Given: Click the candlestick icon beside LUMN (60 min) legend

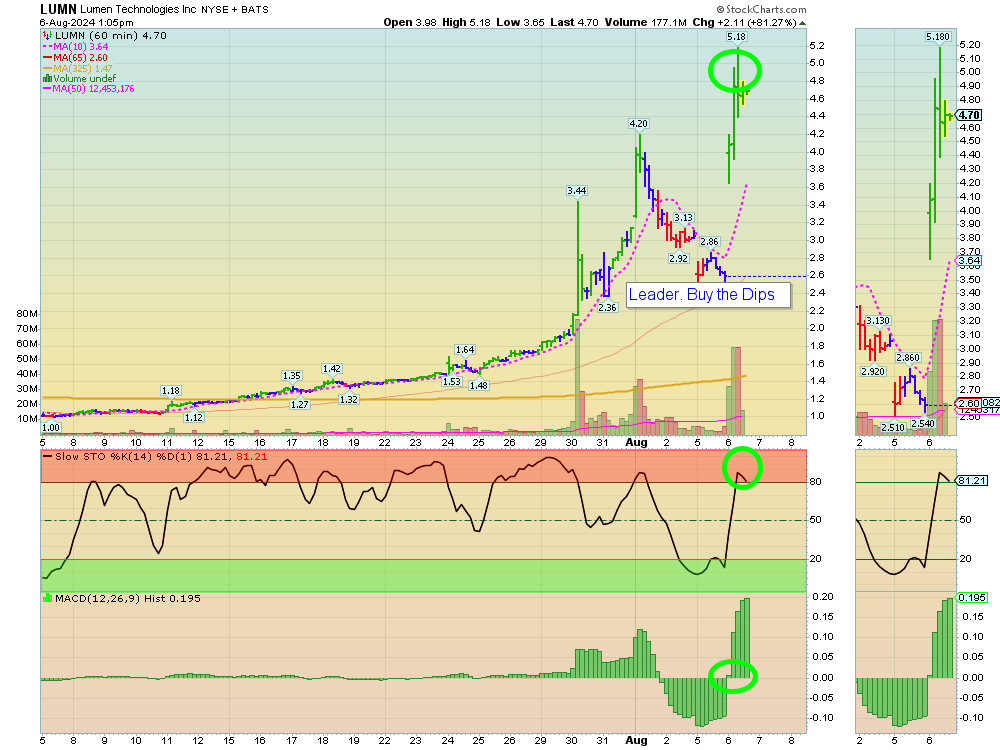Looking at the screenshot, I should (x=47, y=36).
